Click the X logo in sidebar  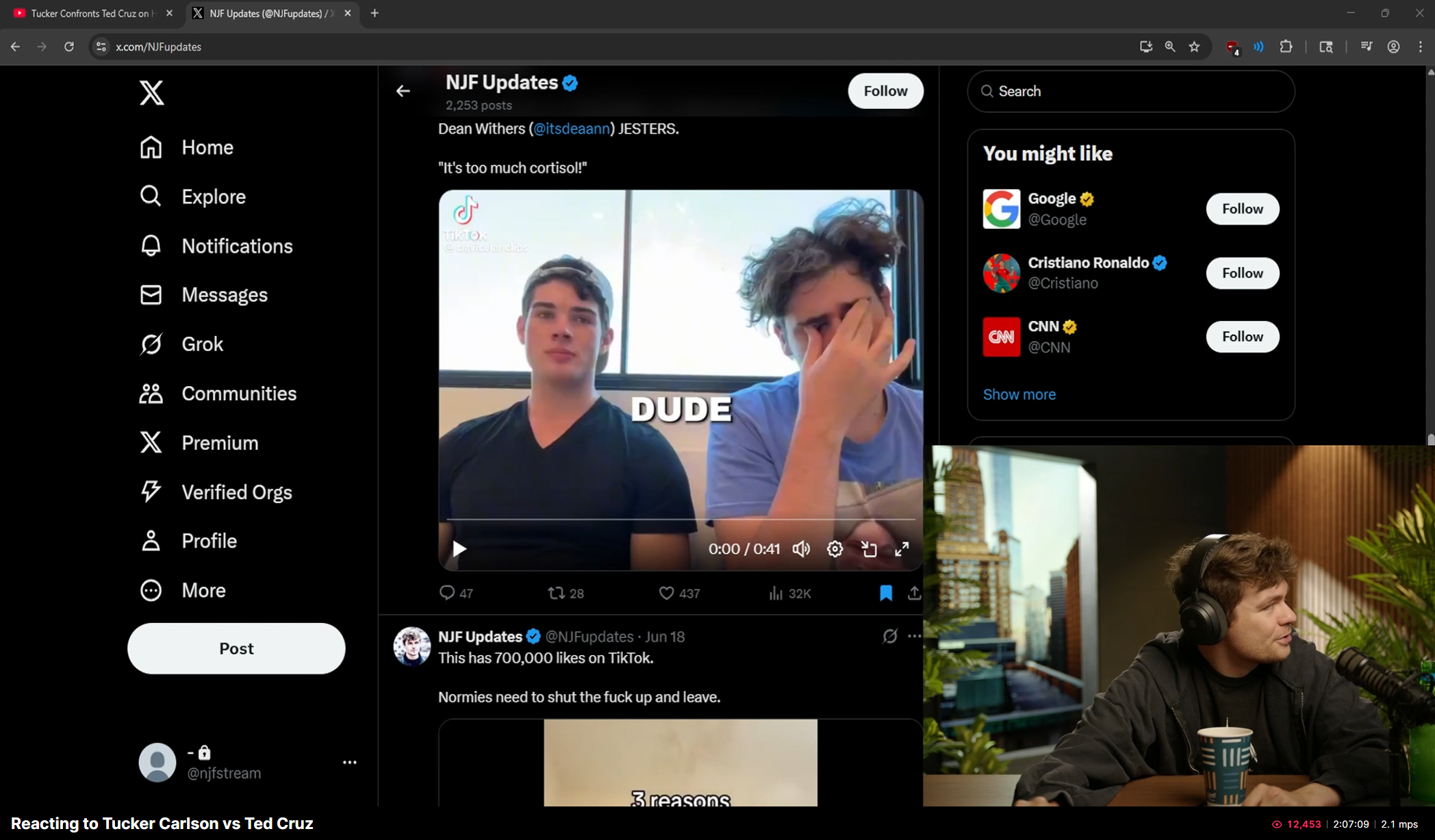pos(151,92)
